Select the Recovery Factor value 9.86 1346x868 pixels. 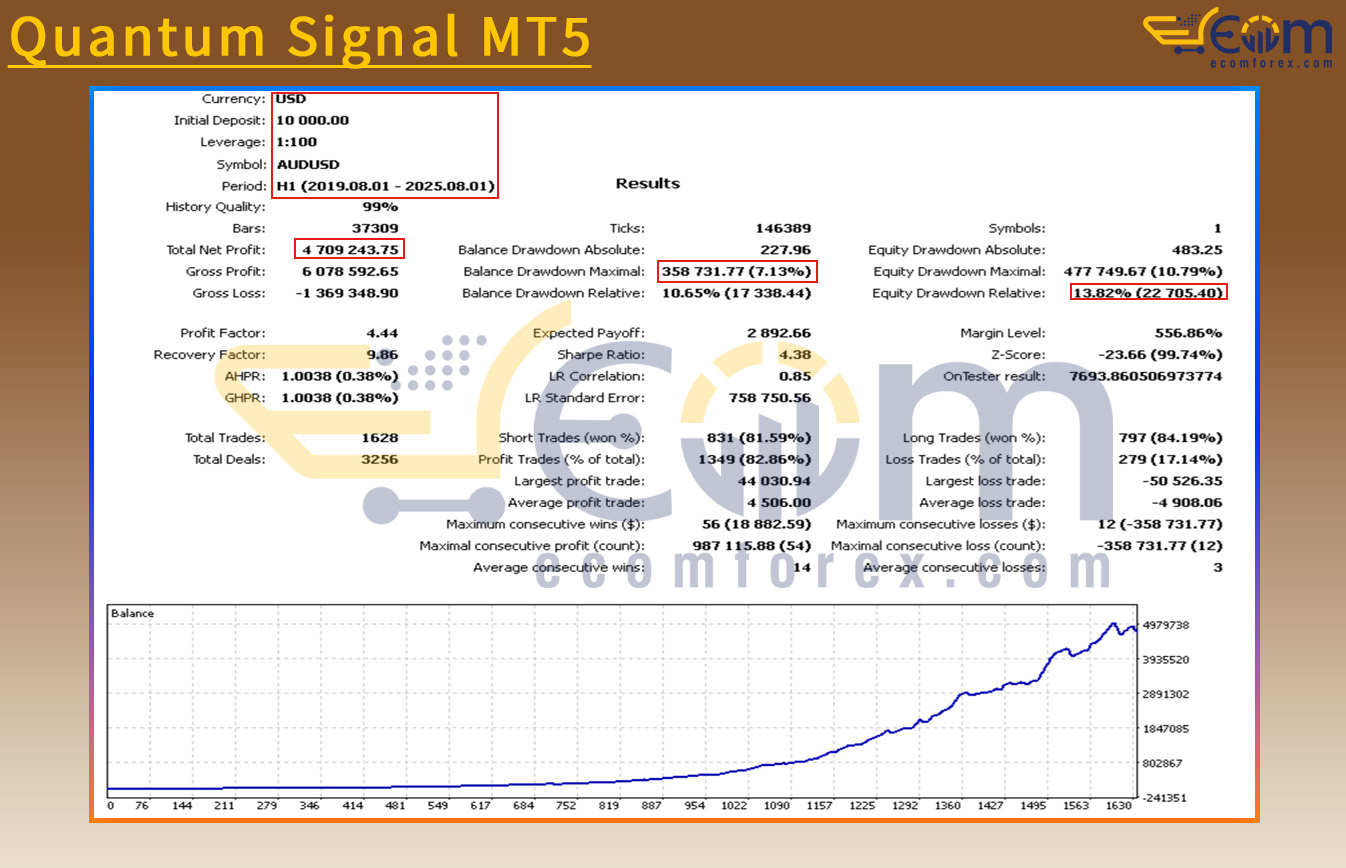pyautogui.click(x=383, y=355)
